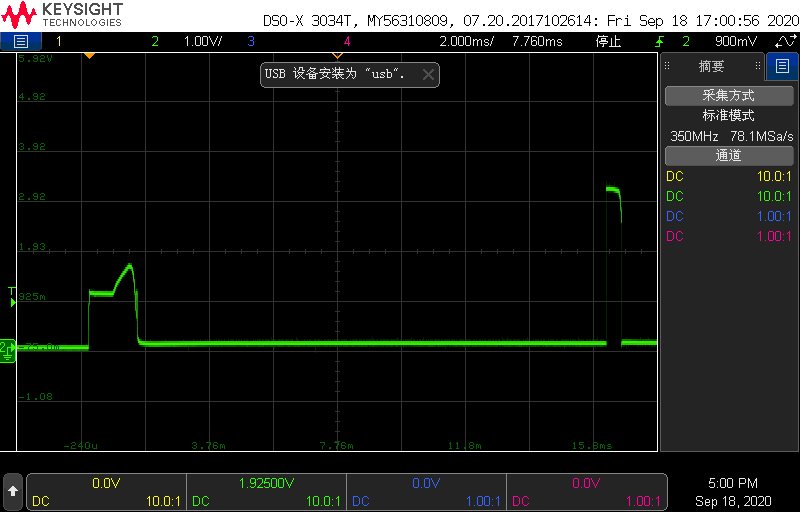Click channel 4 0.0V pink status box
The image size is (800, 512).
point(586,492)
